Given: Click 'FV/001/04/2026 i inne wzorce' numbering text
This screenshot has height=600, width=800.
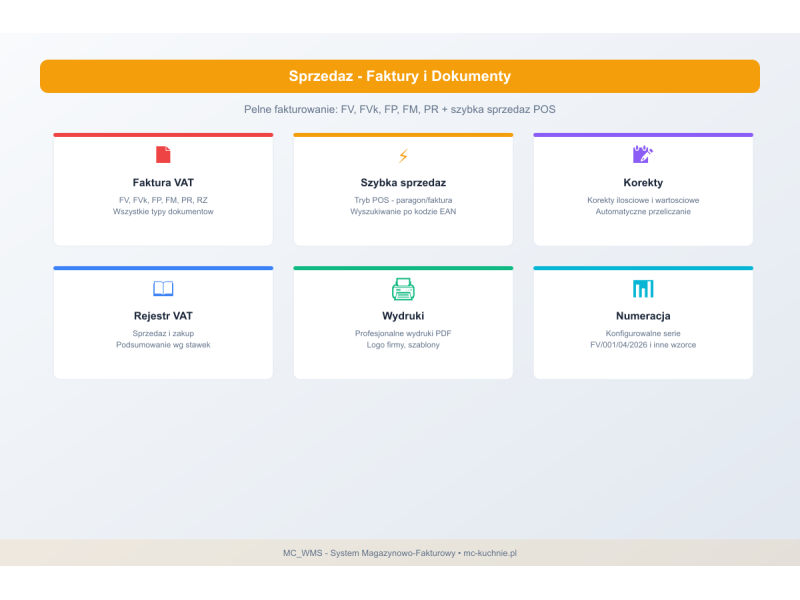Looking at the screenshot, I should [x=643, y=345].
